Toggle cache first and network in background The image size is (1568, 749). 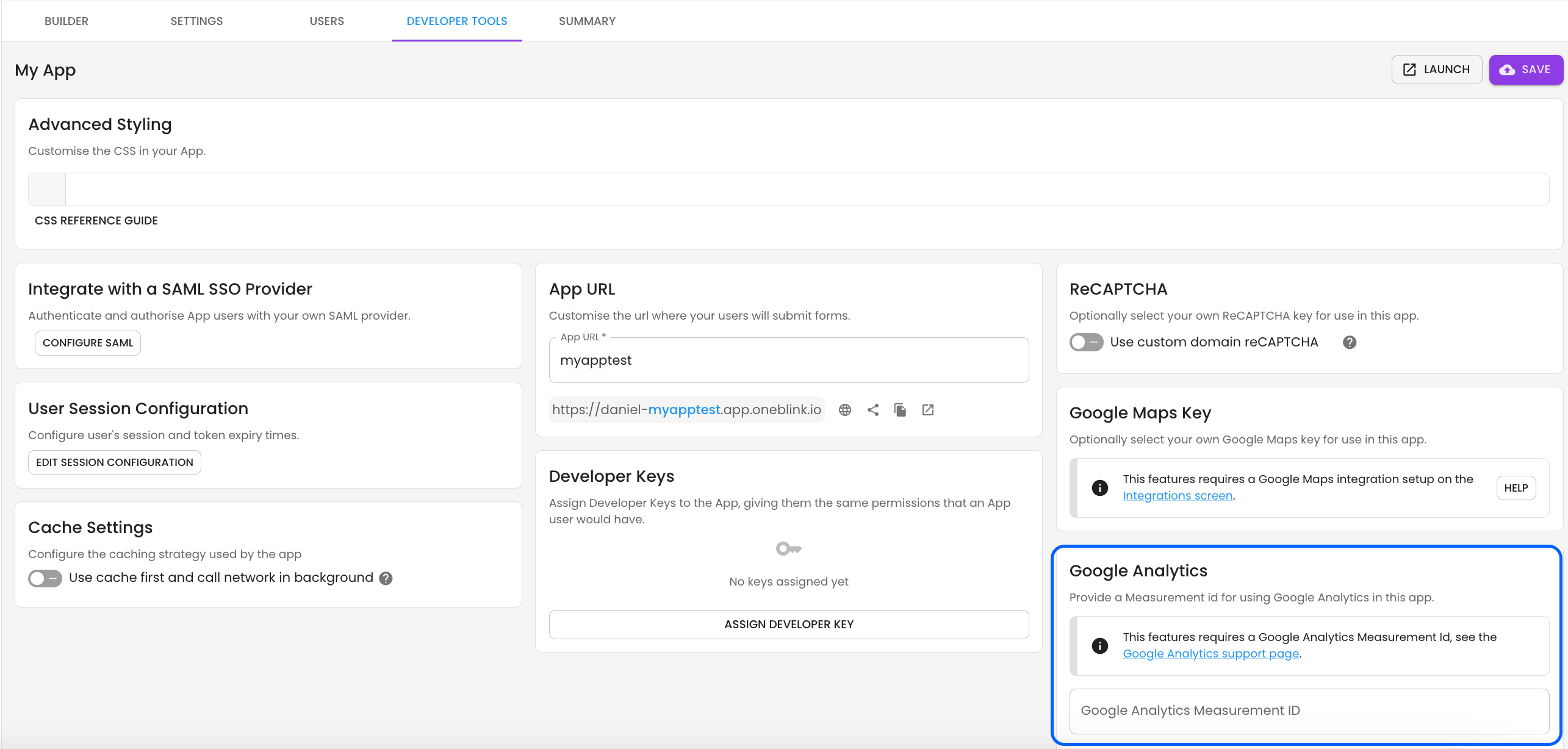45,578
